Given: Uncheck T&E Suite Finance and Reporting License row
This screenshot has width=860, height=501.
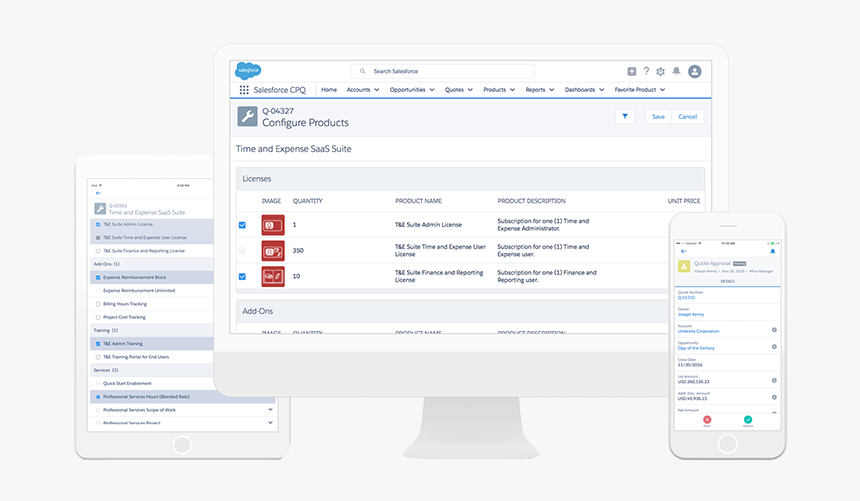Looking at the screenshot, I should coord(242,276).
